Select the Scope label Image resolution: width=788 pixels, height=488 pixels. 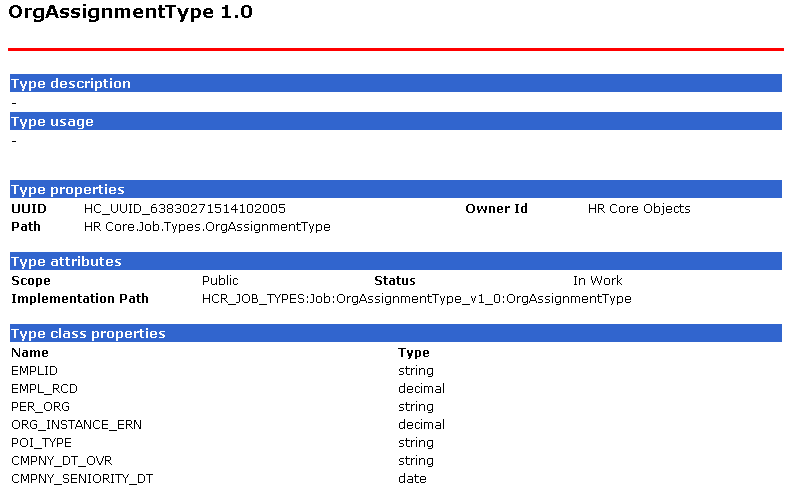tap(31, 280)
